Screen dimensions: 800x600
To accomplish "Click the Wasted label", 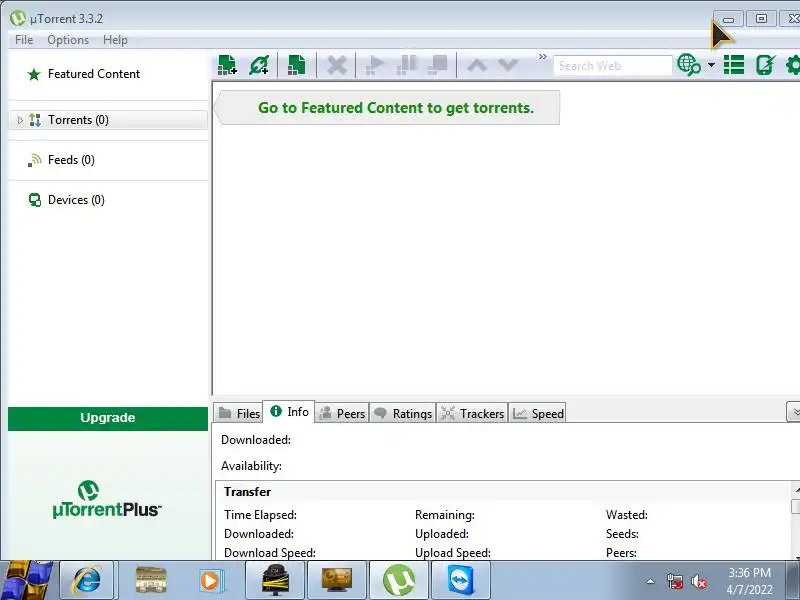I will 627,515.
